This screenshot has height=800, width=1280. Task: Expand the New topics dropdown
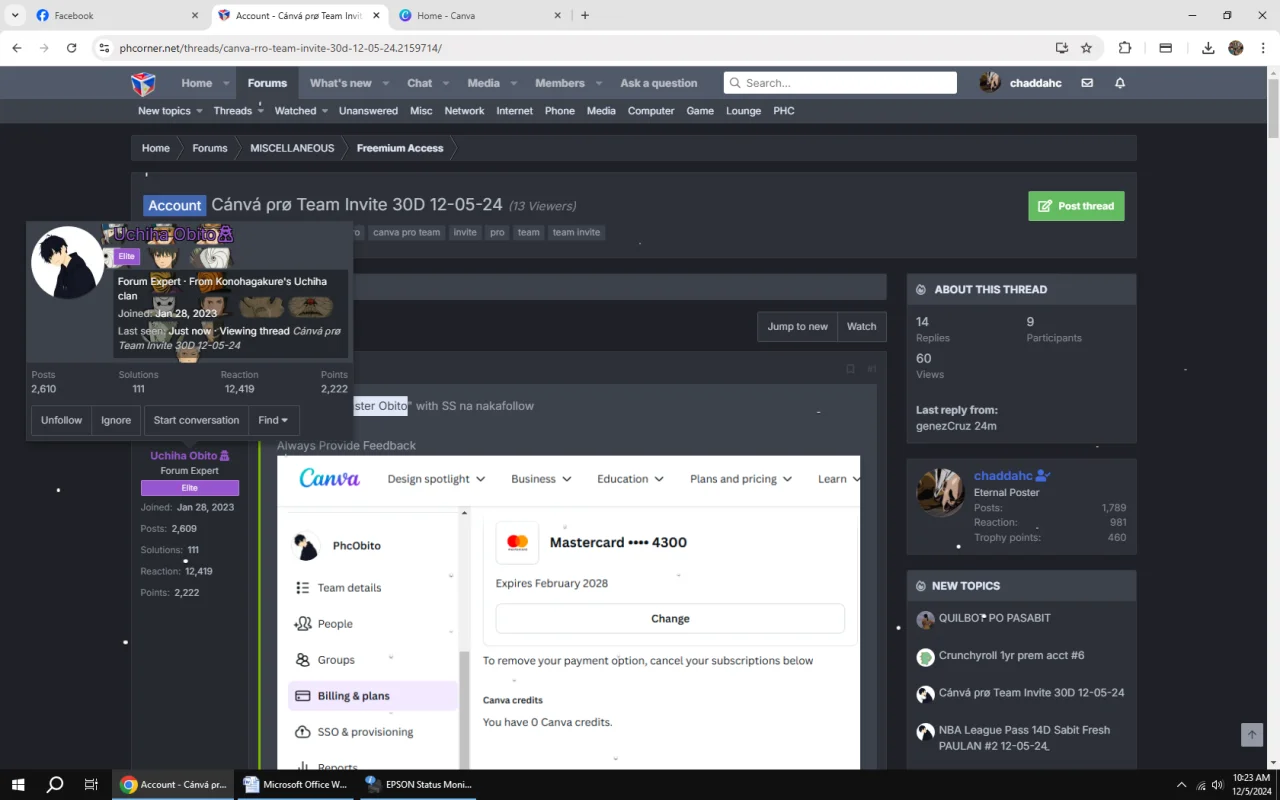click(199, 111)
